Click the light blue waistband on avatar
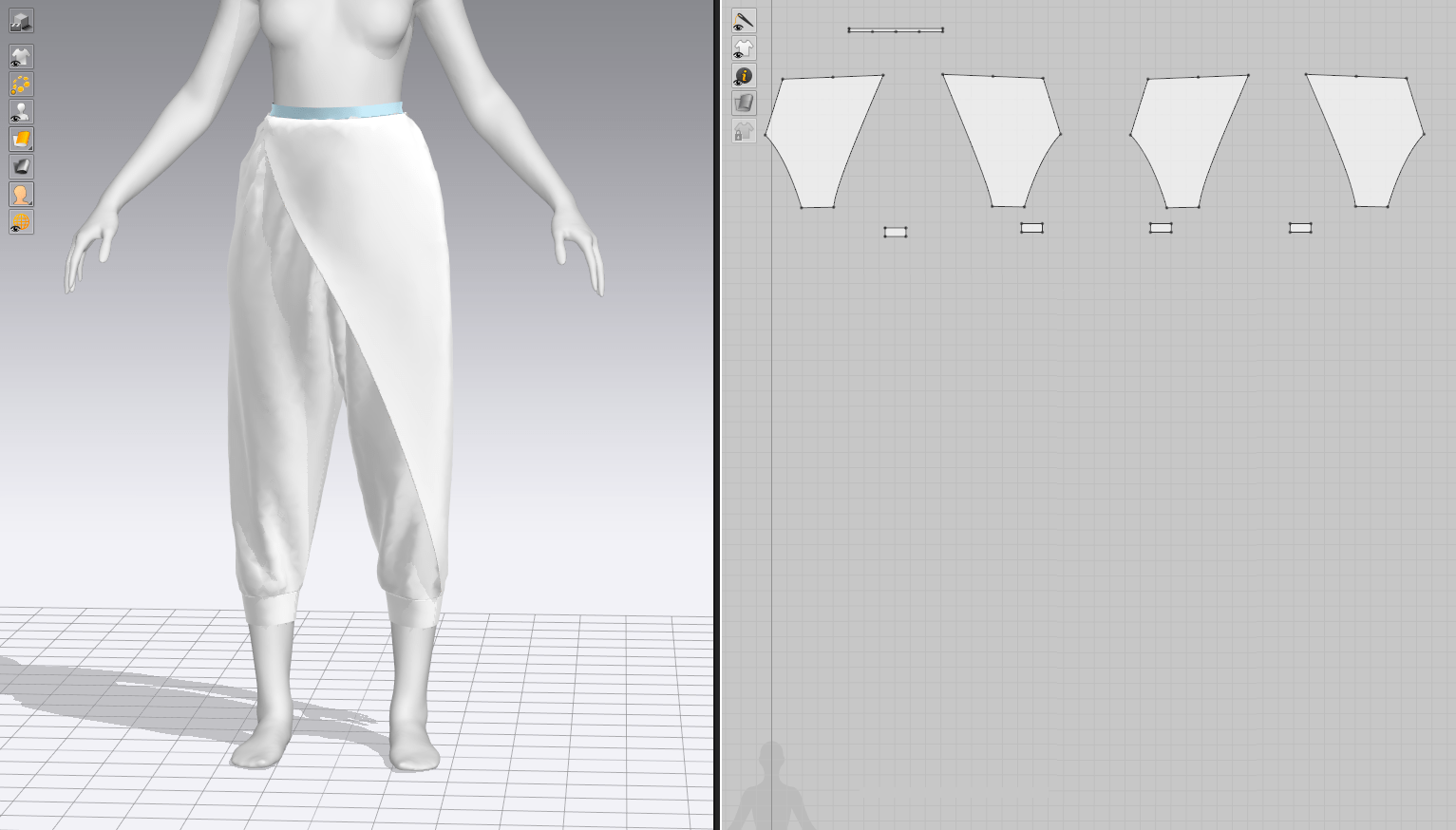The width and height of the screenshot is (1456, 830). (336, 111)
